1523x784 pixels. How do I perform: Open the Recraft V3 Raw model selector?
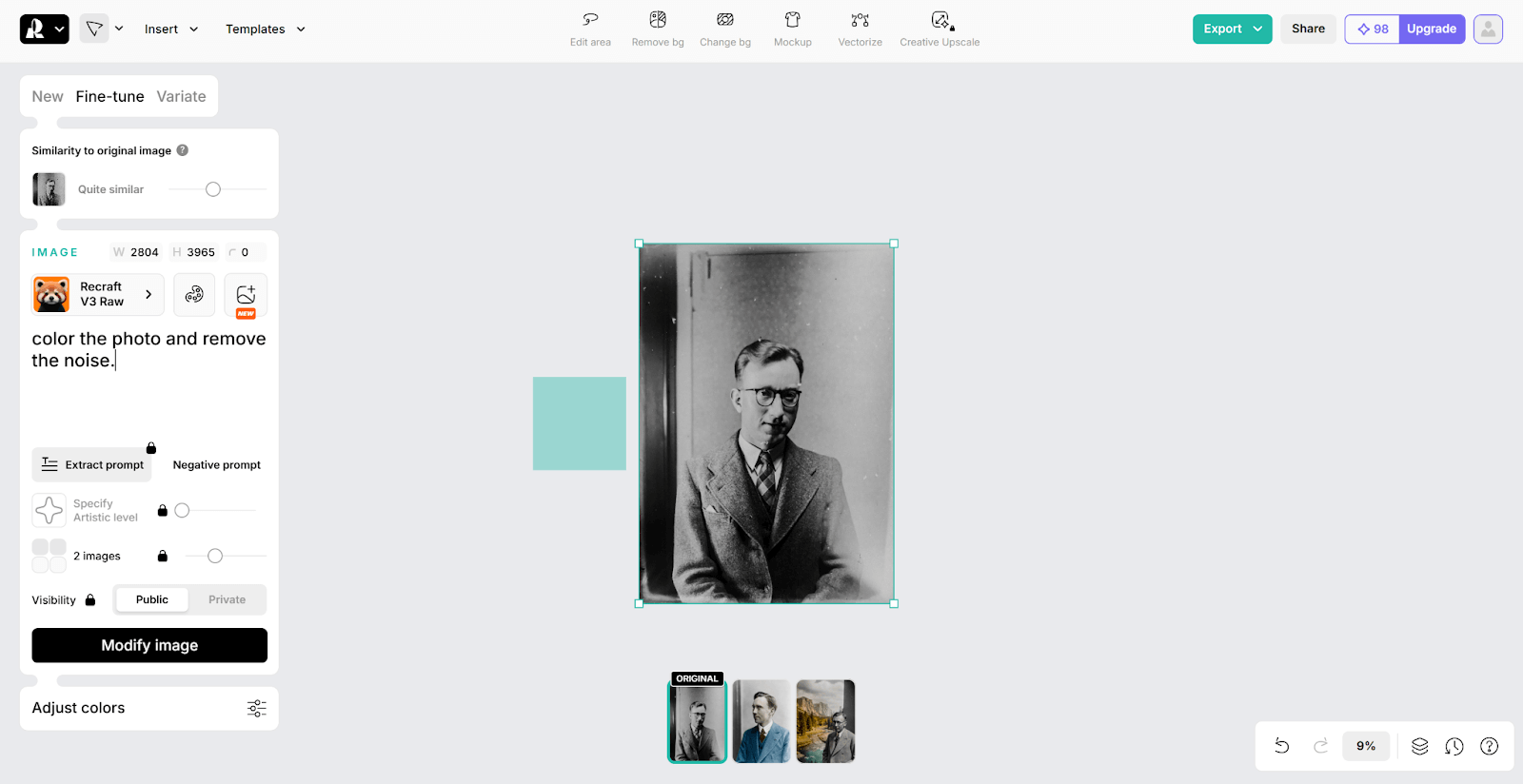tap(98, 295)
